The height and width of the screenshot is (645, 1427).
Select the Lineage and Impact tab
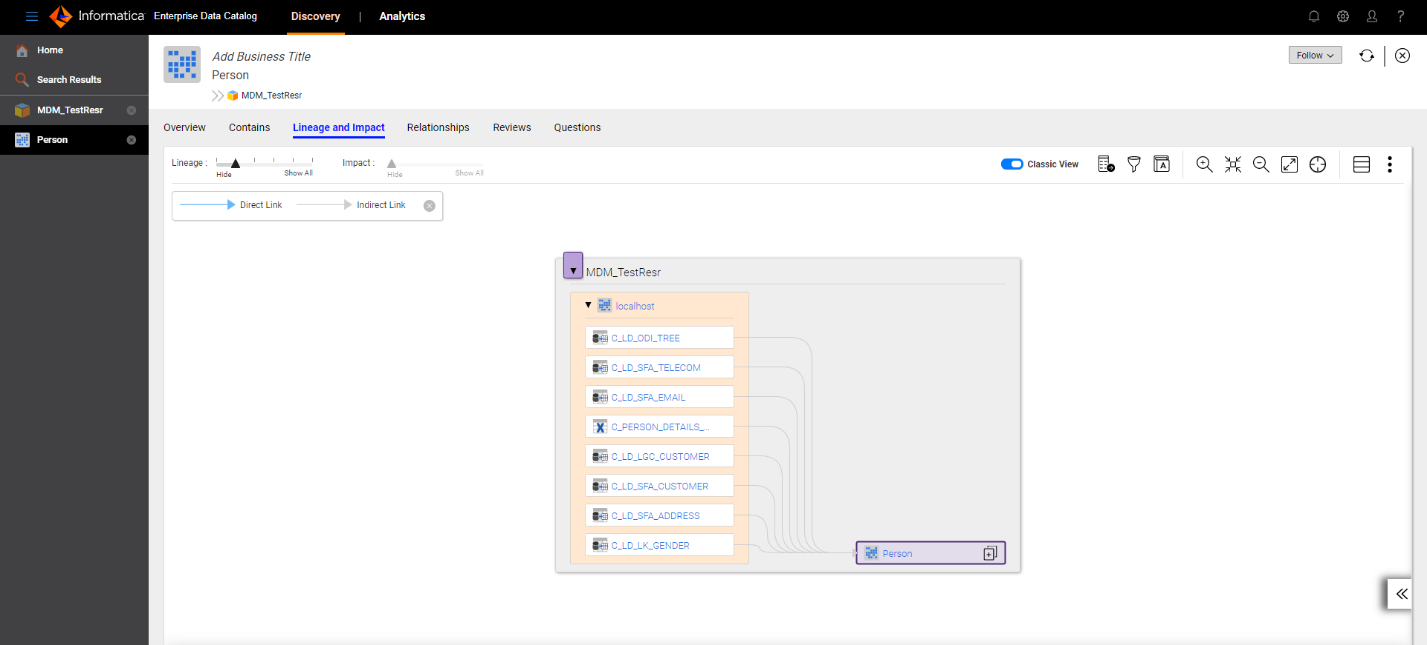339,127
